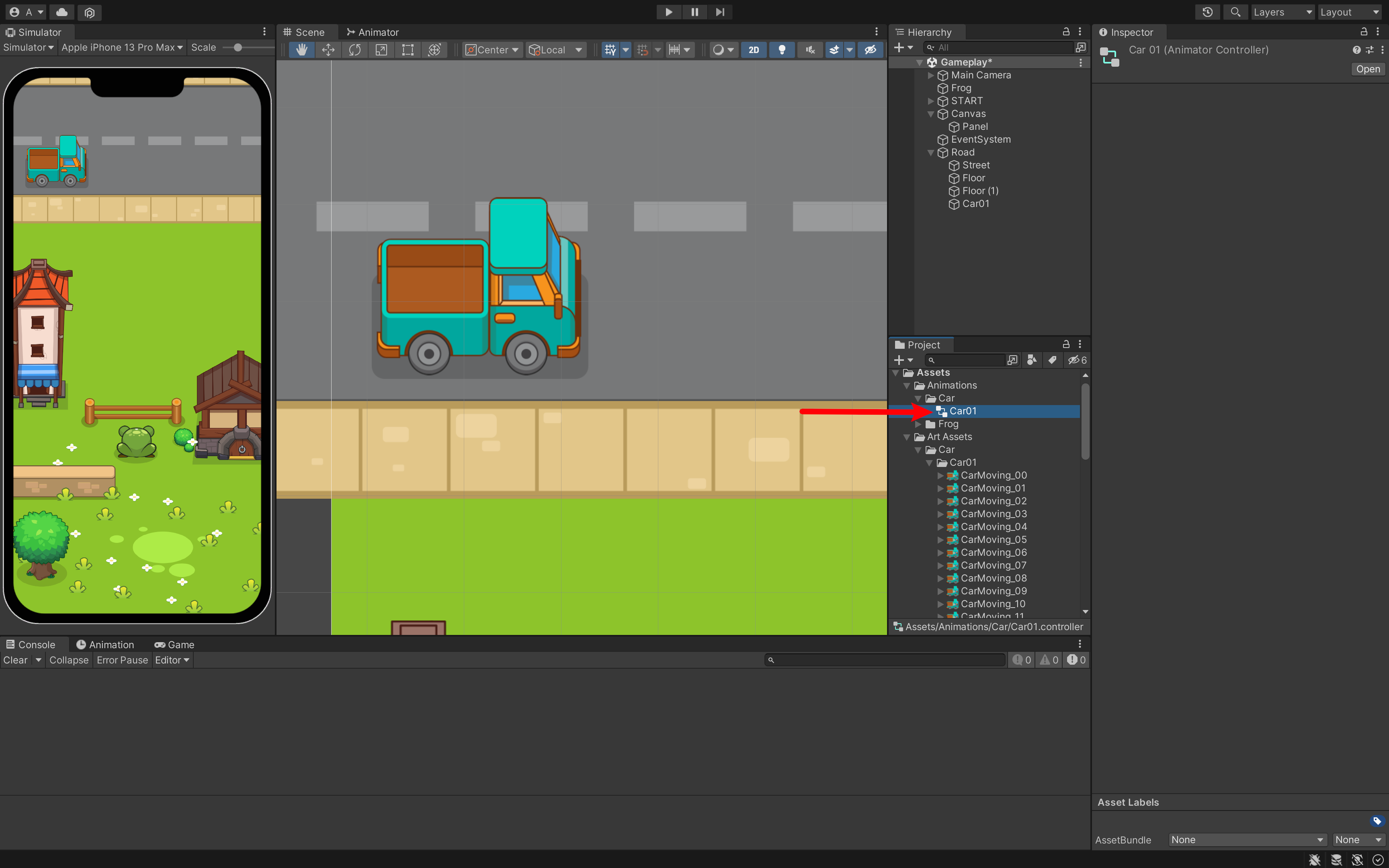Open the Local rotation dropdown
The height and width of the screenshot is (868, 1389).
point(555,50)
